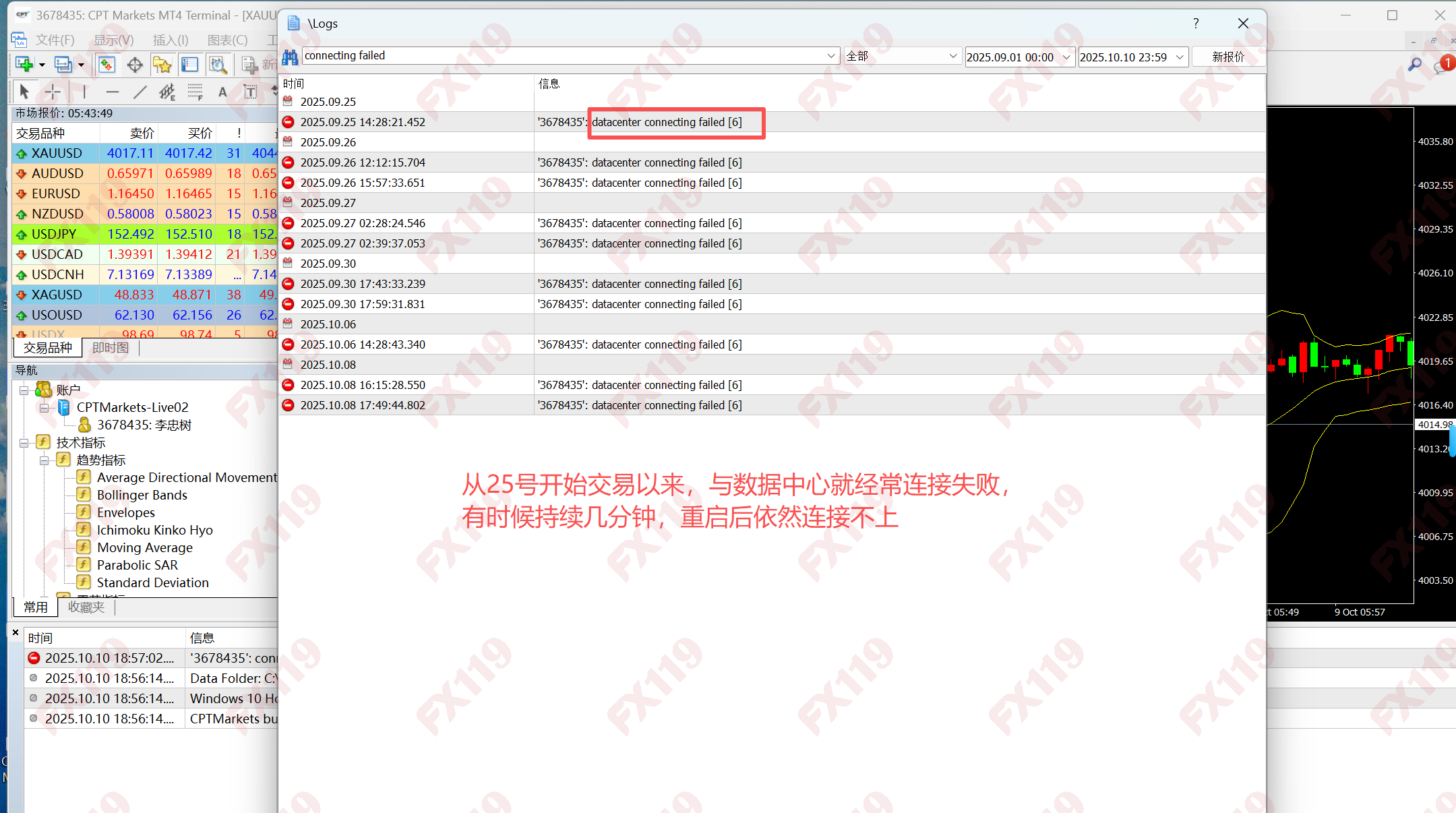
Task: Click the connecting failed search field
Action: point(563,56)
